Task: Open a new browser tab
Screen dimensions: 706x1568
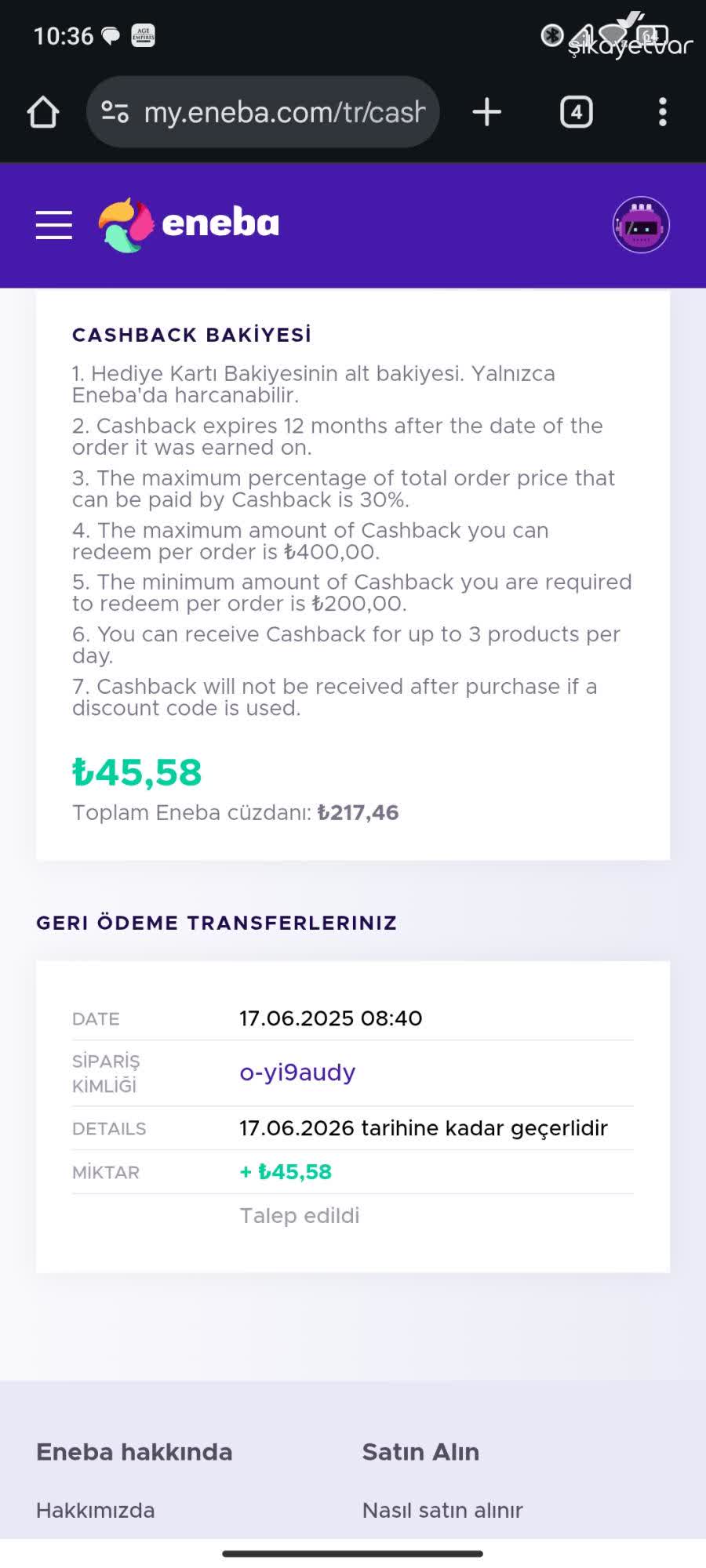Action: coord(486,112)
